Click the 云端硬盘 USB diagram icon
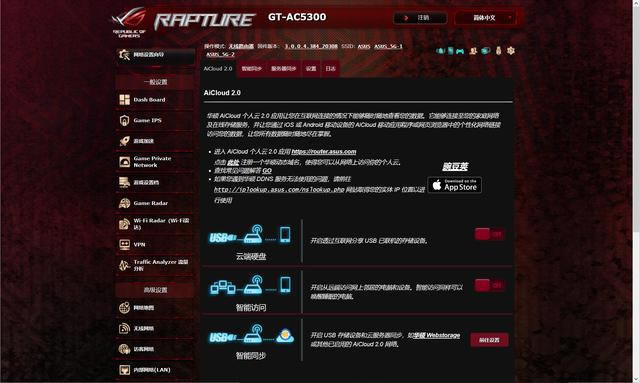This screenshot has height=383, width=640. 250,235
